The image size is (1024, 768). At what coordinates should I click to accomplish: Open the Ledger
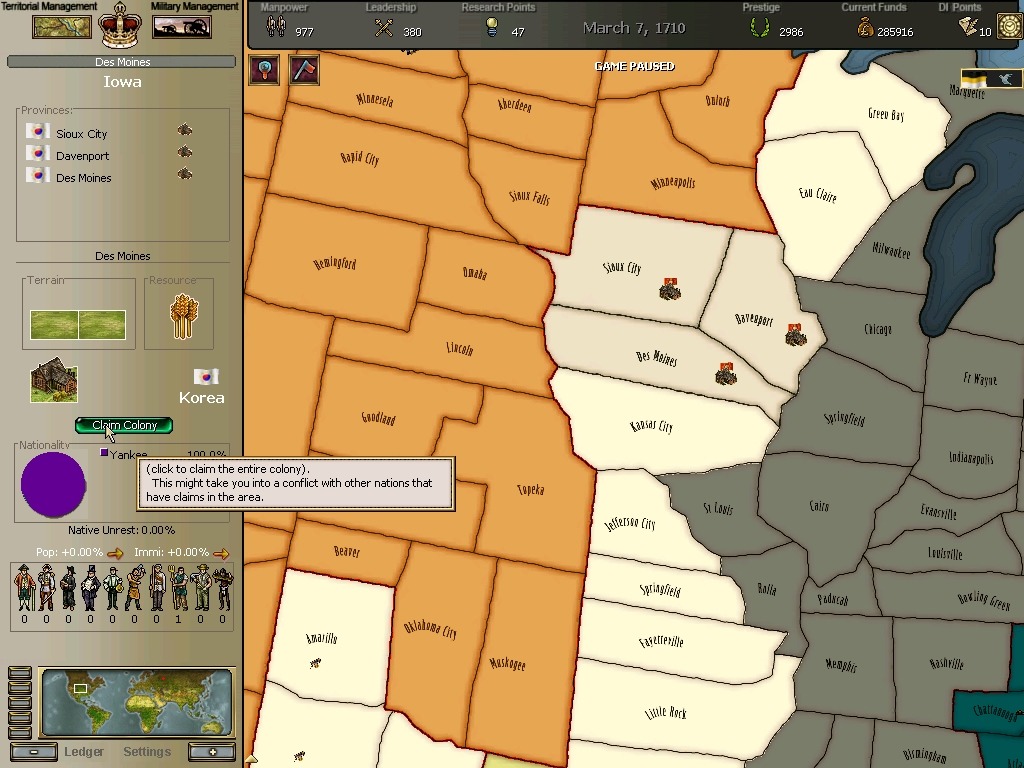click(84, 752)
